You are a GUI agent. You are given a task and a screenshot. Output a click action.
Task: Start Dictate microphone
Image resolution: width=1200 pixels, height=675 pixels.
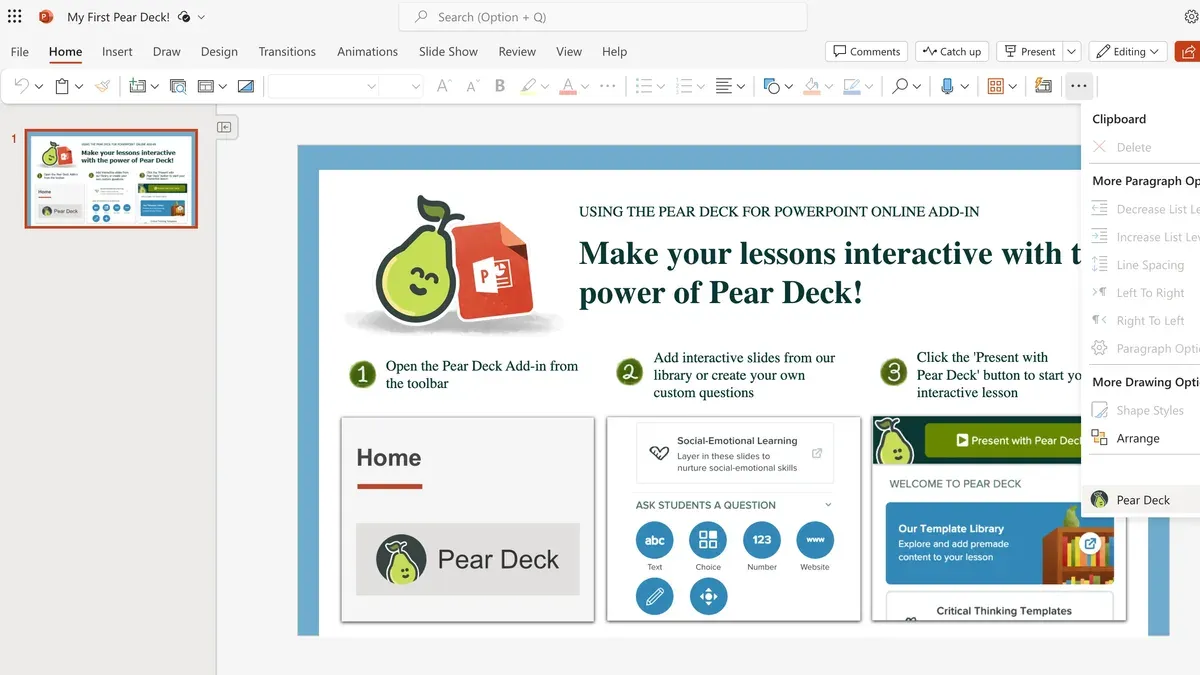pos(947,87)
